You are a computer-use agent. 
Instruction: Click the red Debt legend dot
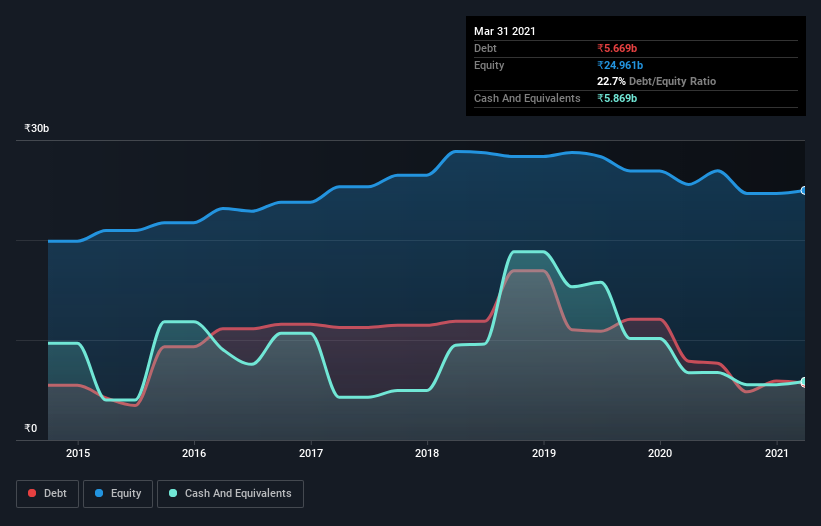pos(32,493)
